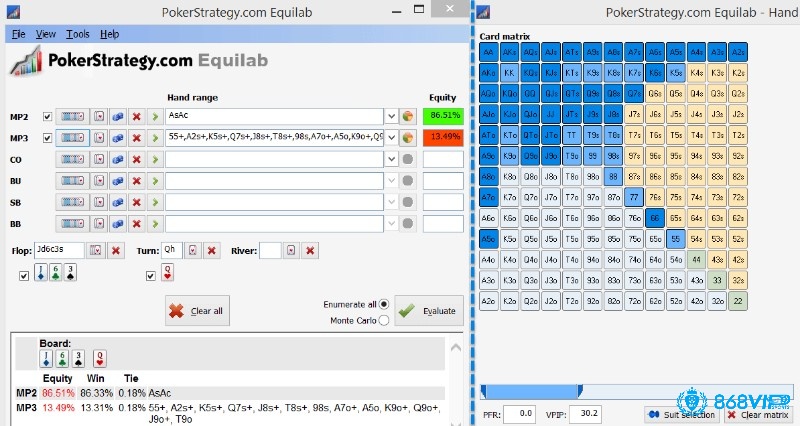Select 44 cell in card matrix
The image size is (800, 426).
coord(696,260)
